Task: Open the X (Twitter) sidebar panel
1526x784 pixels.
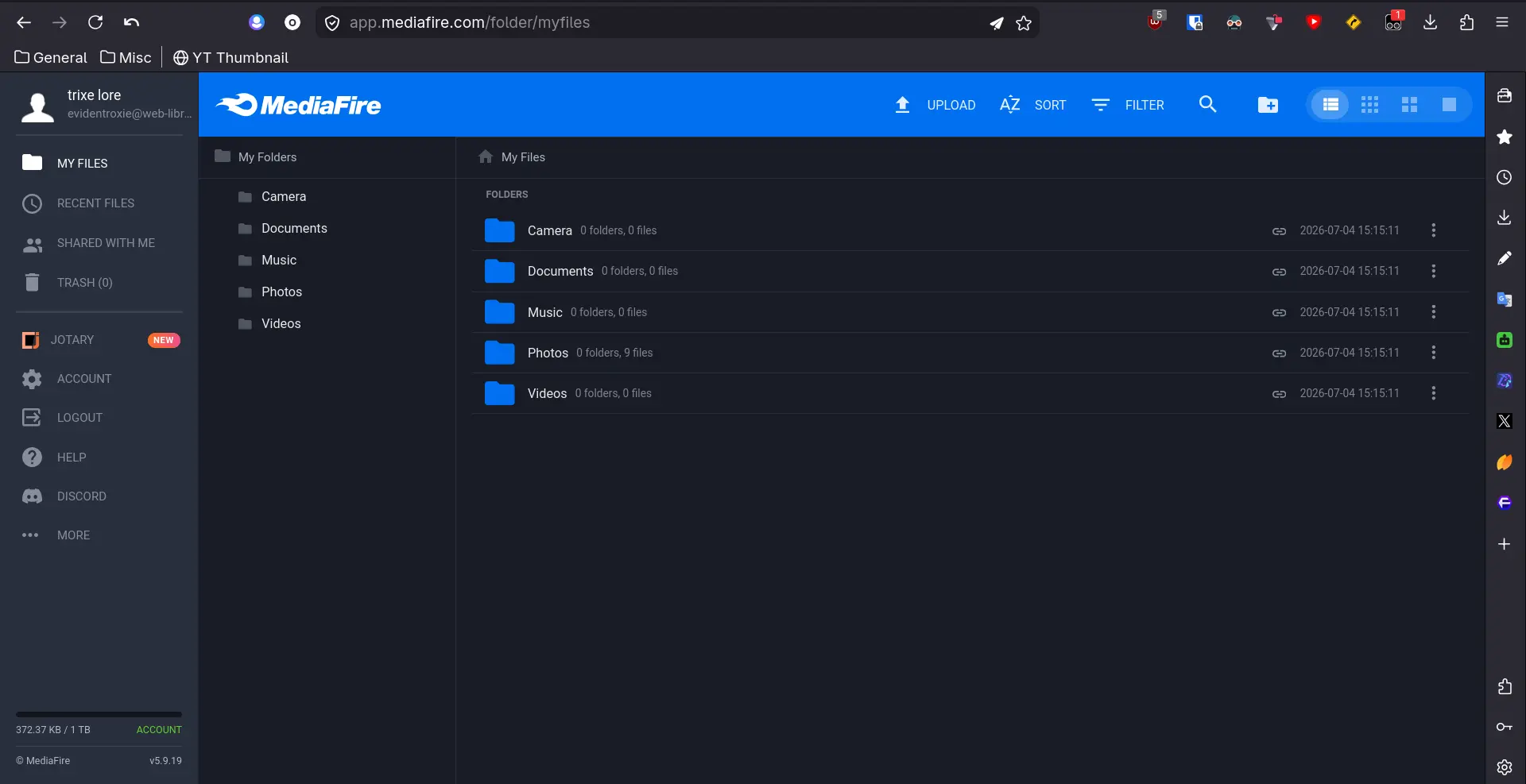Action: coord(1504,421)
